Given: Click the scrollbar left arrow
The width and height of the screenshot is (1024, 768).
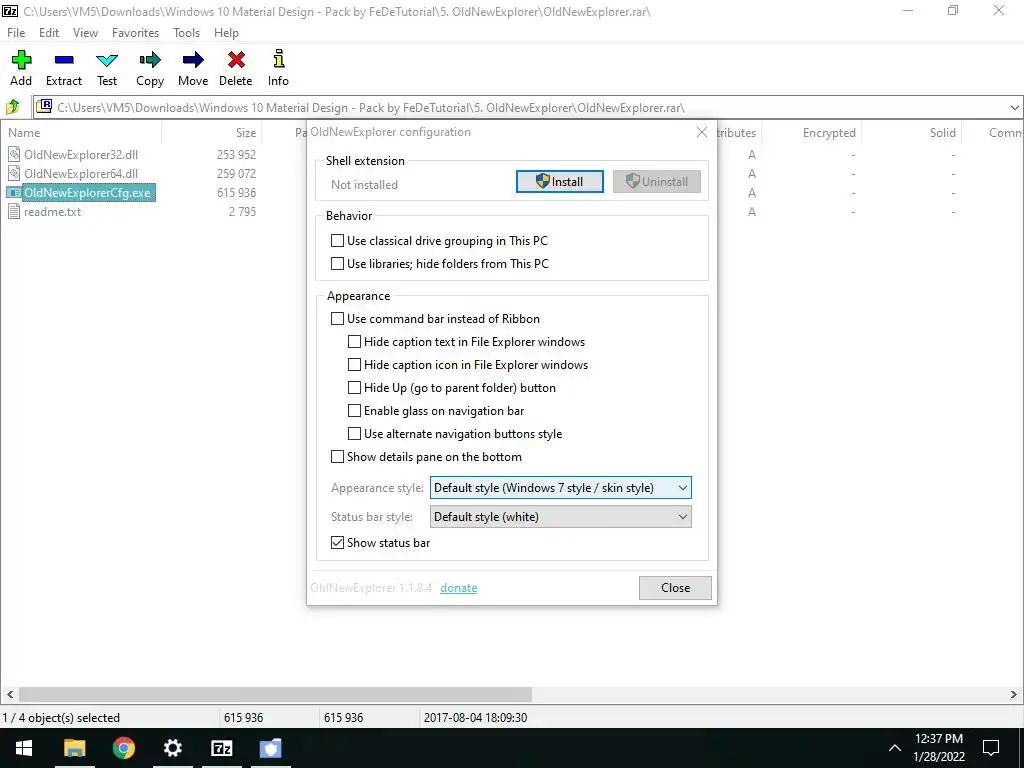Looking at the screenshot, I should point(9,694).
